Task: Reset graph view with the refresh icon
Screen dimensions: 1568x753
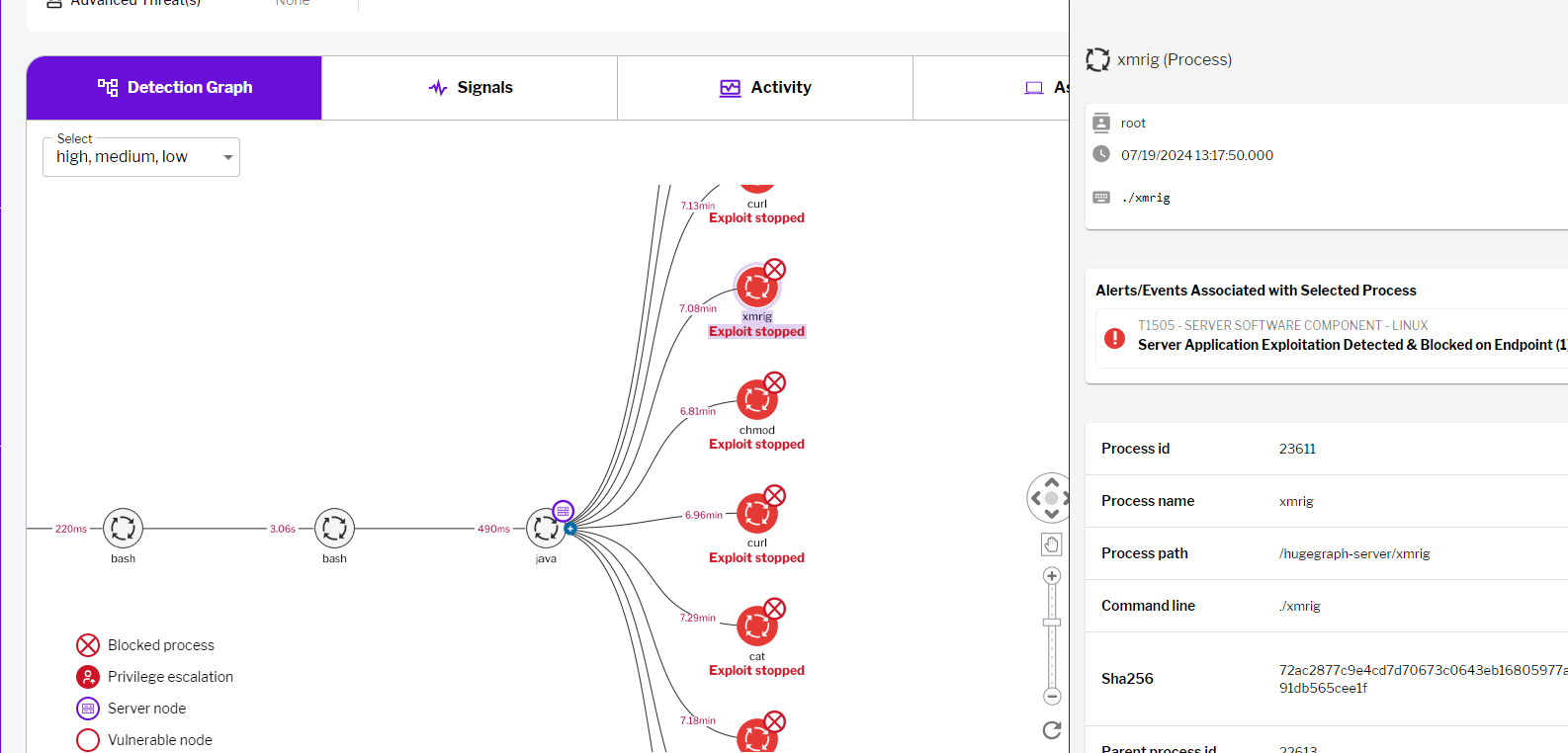Action: coord(1052,730)
